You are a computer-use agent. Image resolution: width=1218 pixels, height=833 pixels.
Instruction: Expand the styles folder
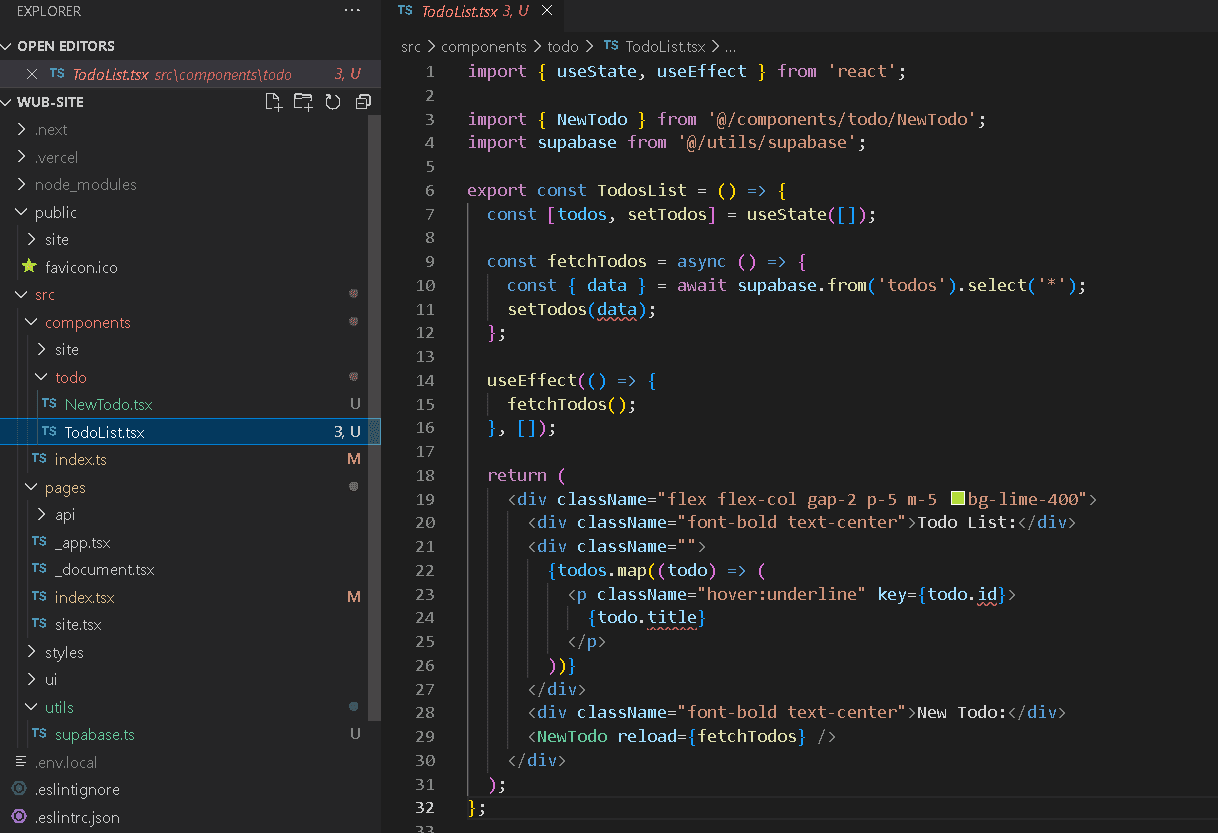click(x=64, y=652)
